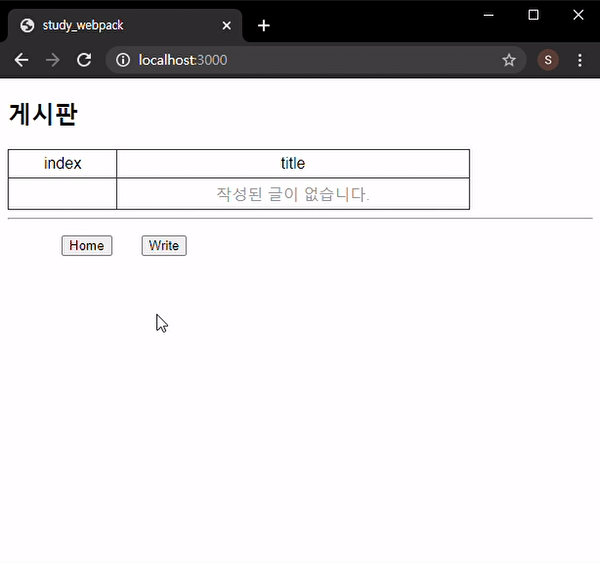Click the index column header

[62, 163]
